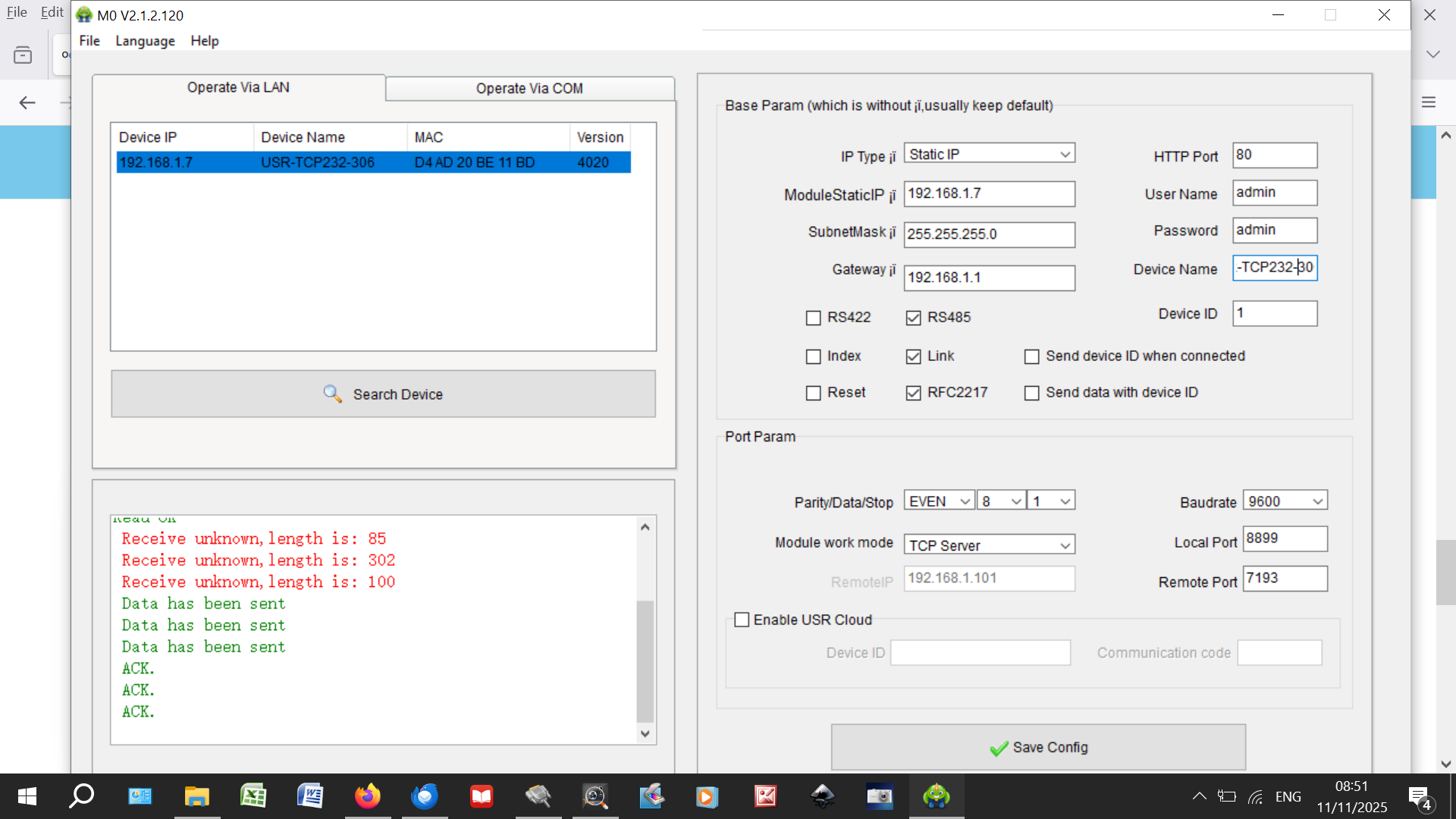Switch to Operate Via COM tab
The image size is (1456, 819).
click(x=529, y=88)
